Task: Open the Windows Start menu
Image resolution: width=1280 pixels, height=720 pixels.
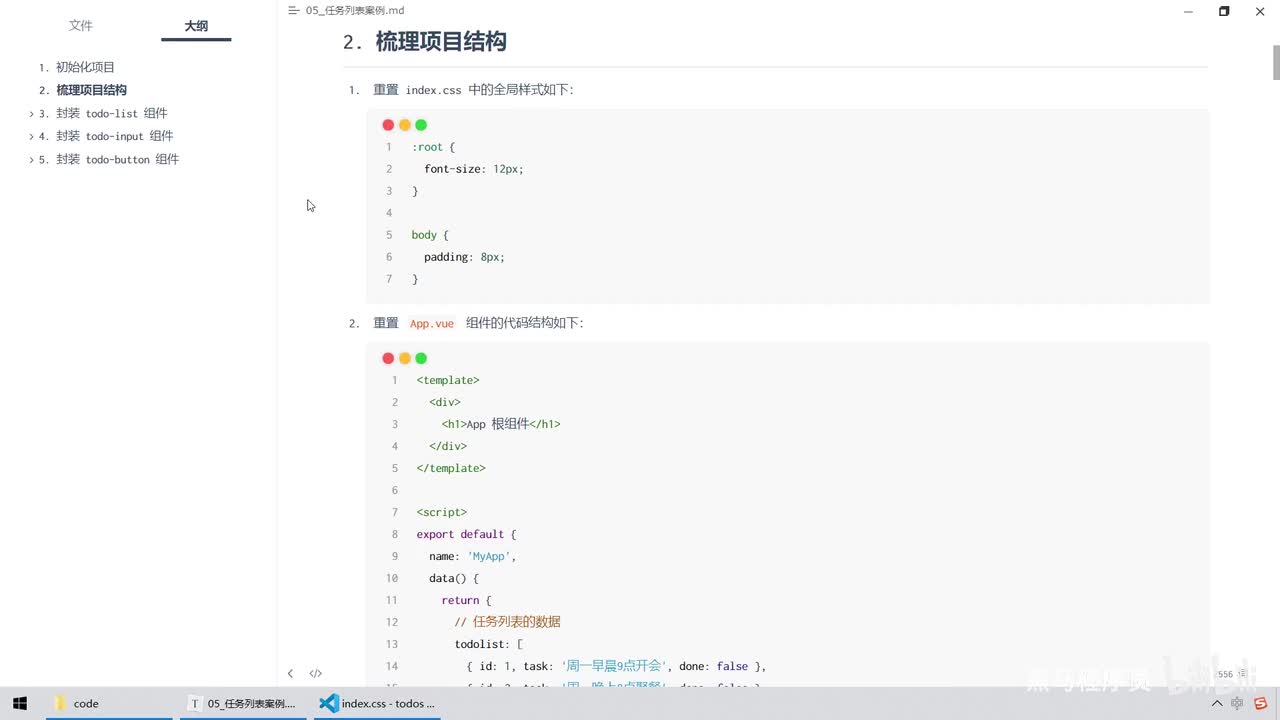Action: (x=19, y=703)
